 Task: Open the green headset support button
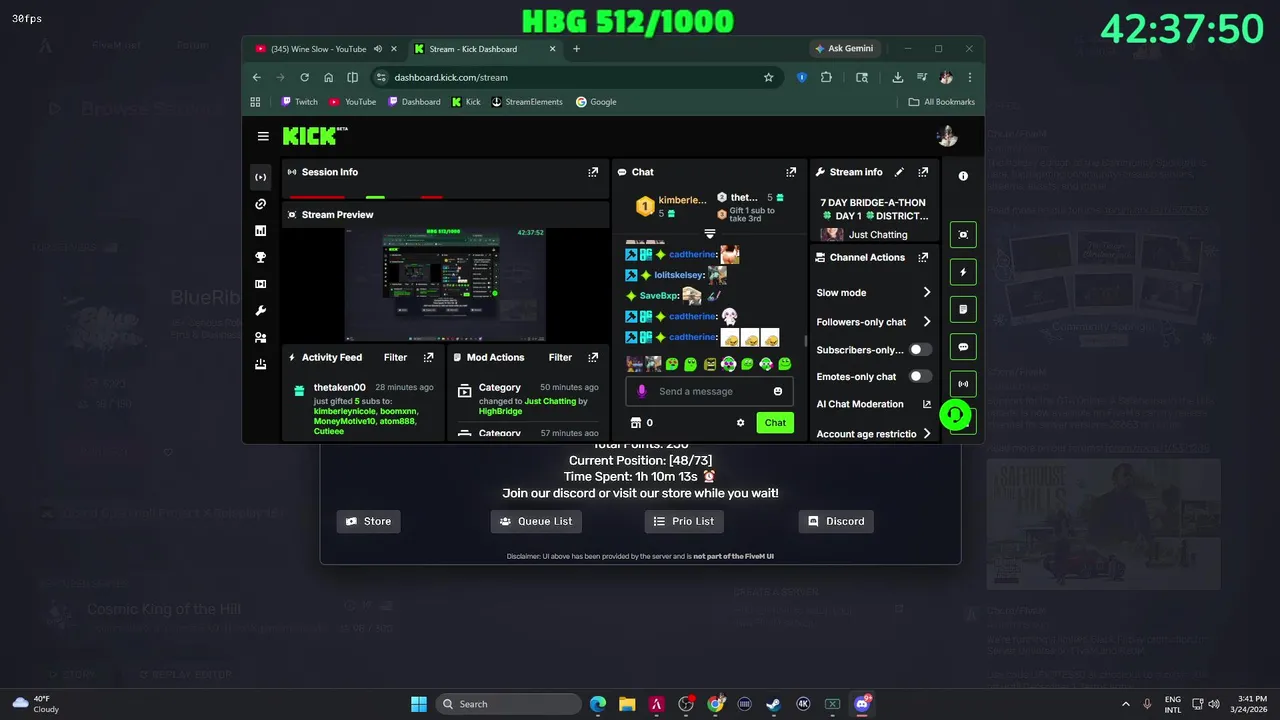[x=956, y=414]
